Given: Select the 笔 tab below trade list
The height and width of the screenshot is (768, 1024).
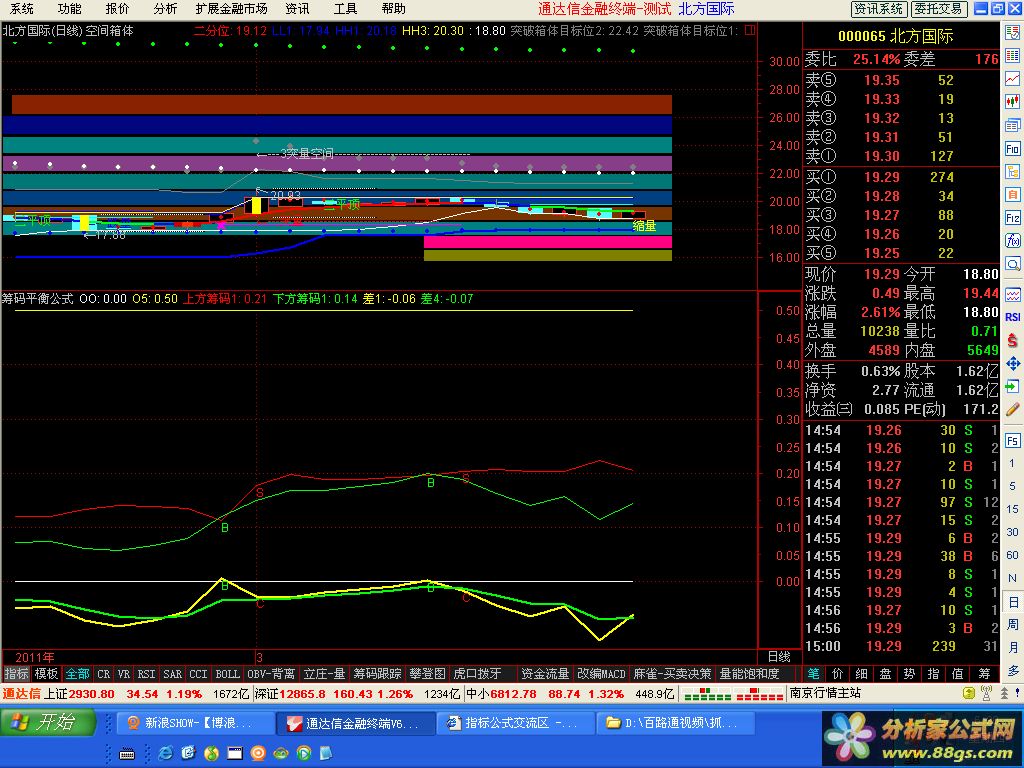Looking at the screenshot, I should 814,673.
